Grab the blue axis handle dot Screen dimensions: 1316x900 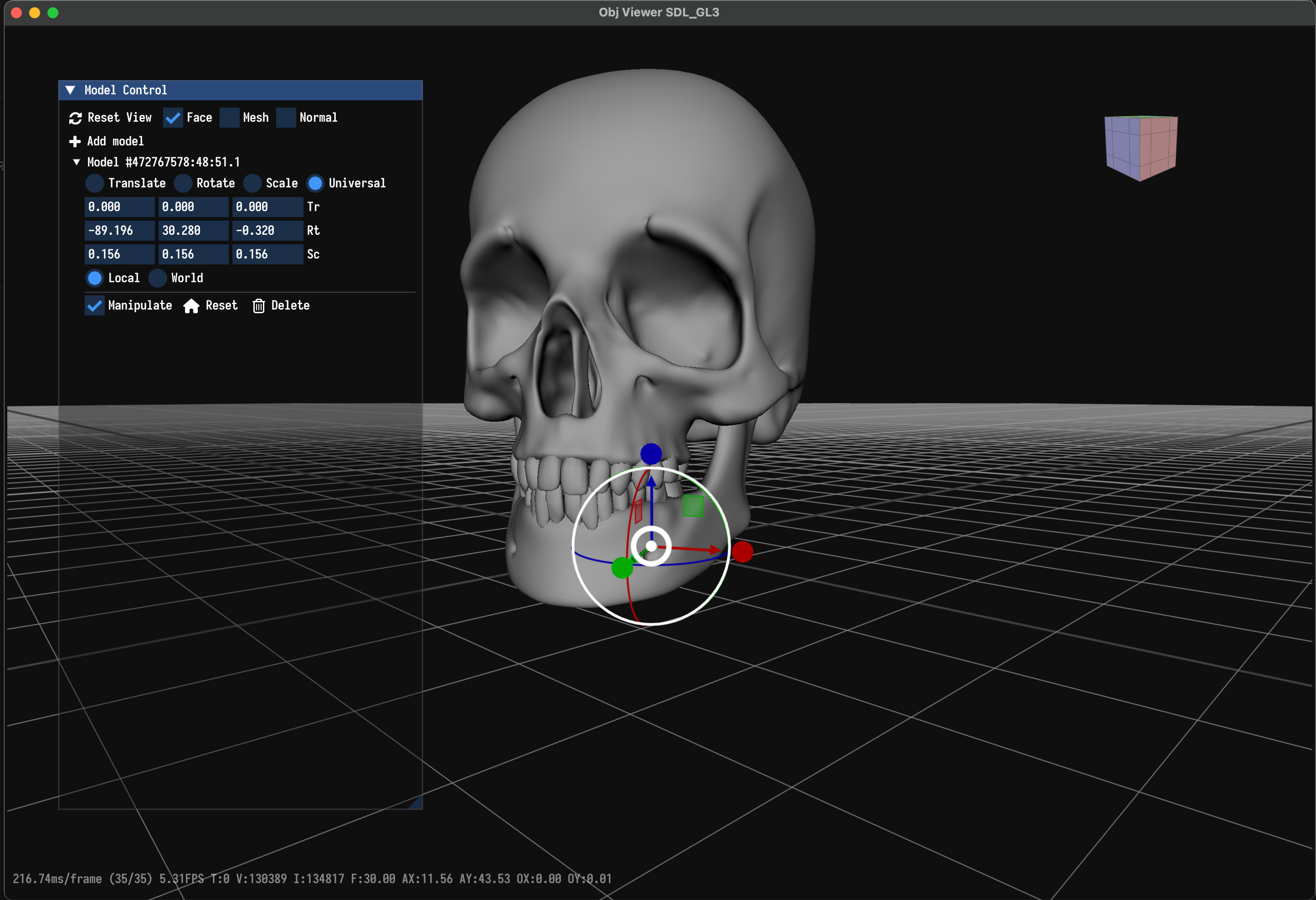pos(651,453)
